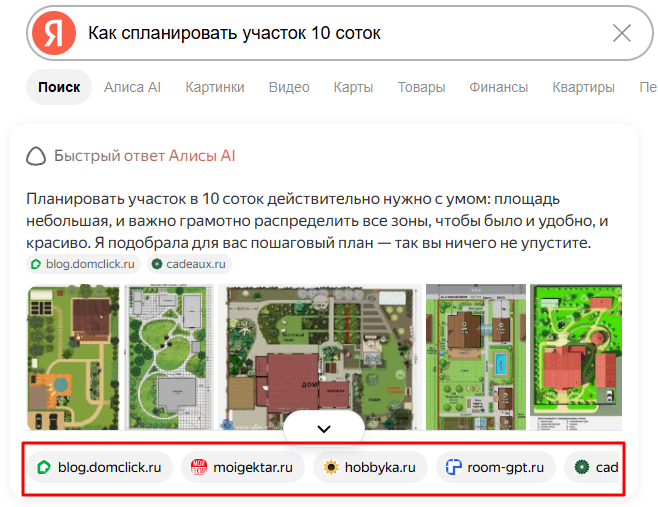
Task: Open the hobbyka.ru source chip
Action: [x=370, y=467]
